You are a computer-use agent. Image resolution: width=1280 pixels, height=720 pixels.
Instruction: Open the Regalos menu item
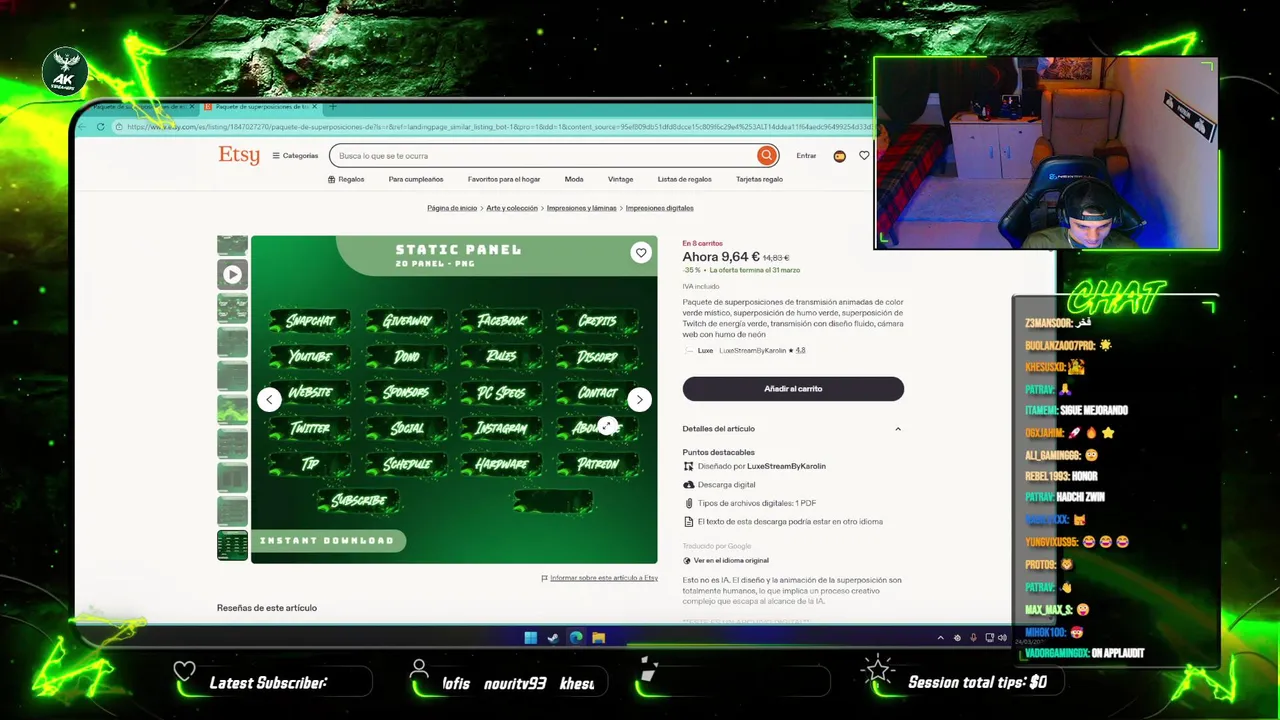346,179
